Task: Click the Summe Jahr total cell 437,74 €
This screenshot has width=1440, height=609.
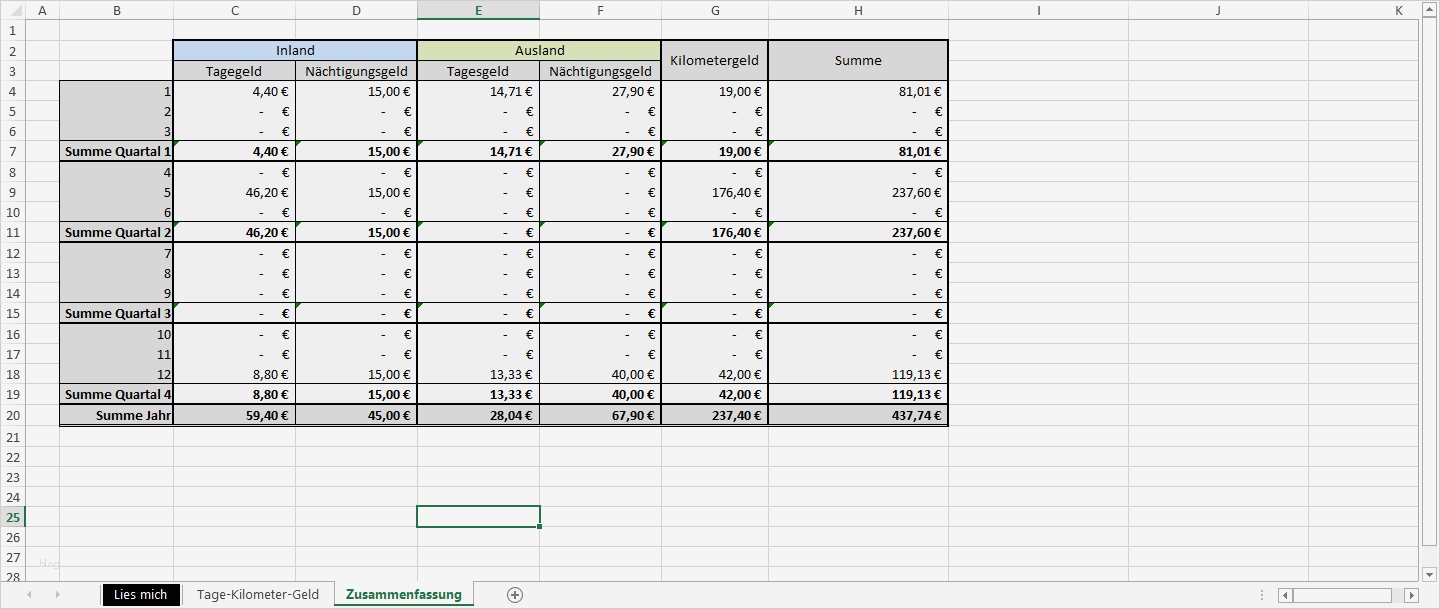Action: 858,415
